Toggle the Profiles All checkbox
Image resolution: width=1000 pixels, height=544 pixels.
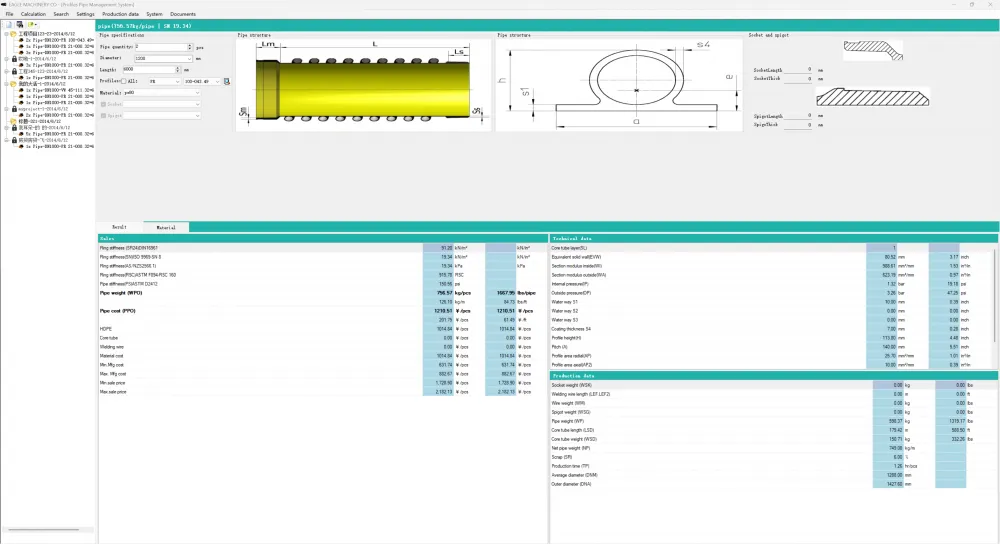[x=124, y=81]
